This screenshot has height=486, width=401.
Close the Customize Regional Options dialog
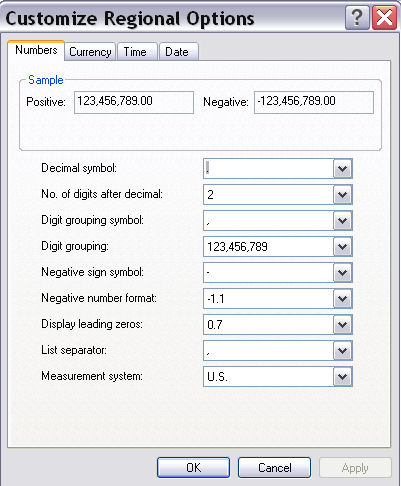(384, 18)
